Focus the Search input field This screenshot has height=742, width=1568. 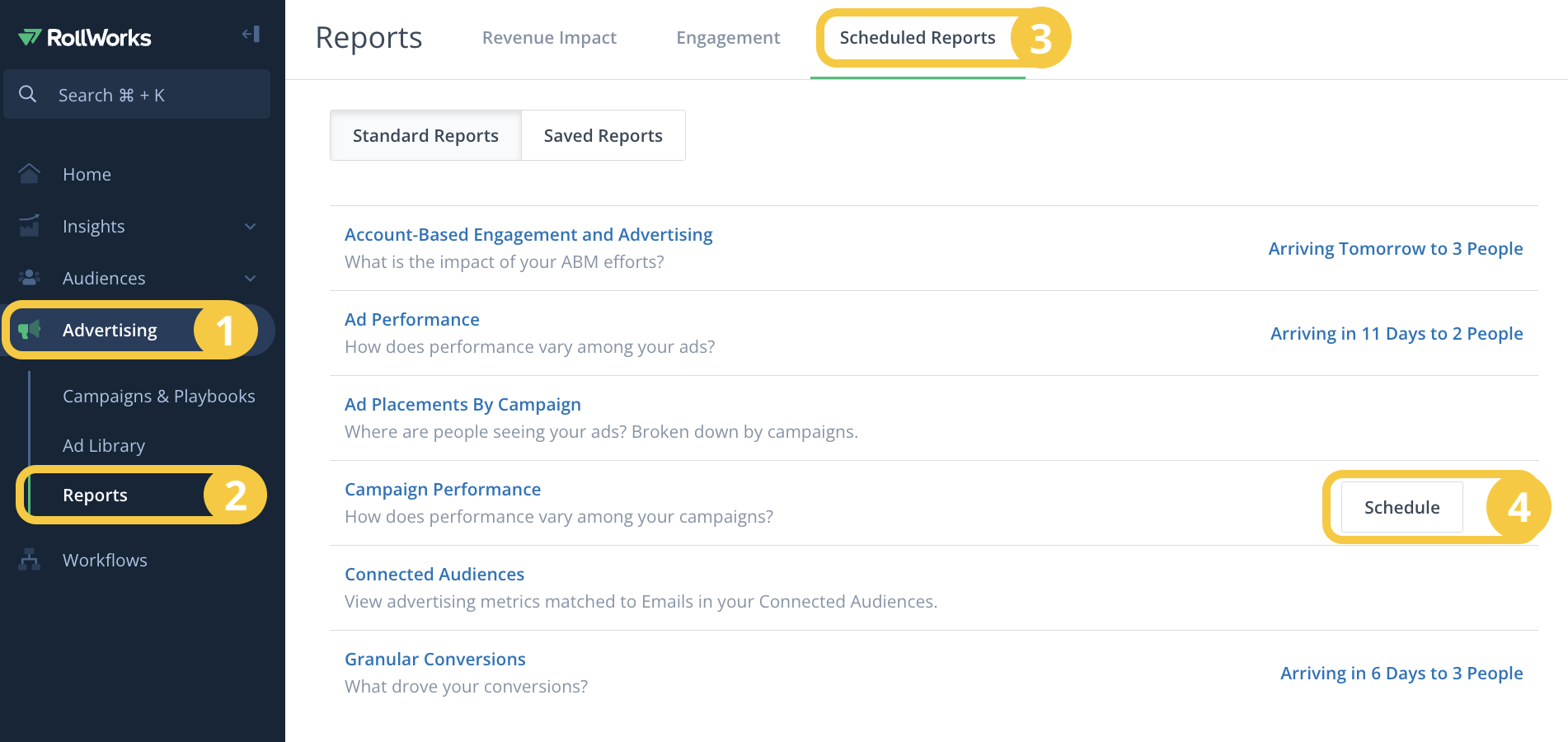pyautogui.click(x=137, y=95)
